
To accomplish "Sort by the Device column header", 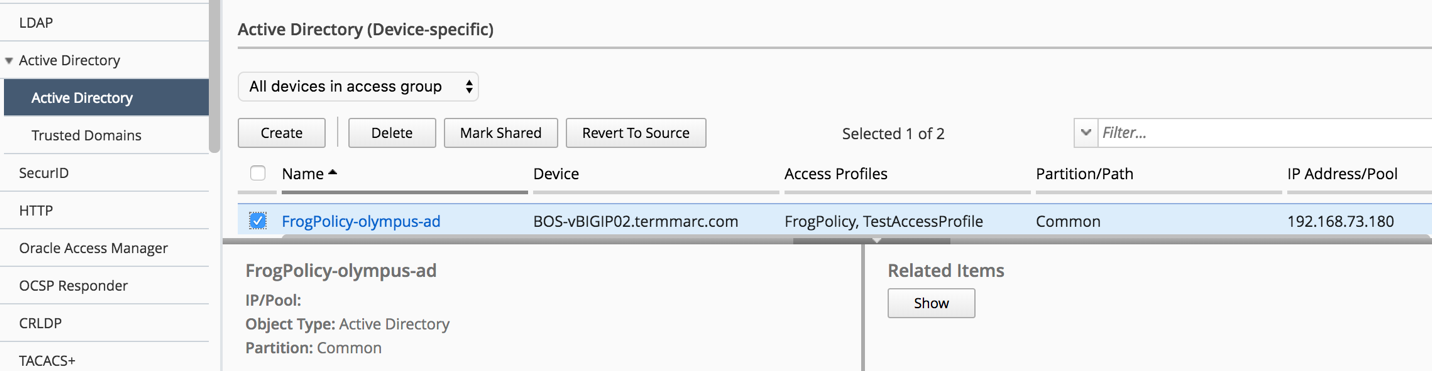I will (556, 174).
